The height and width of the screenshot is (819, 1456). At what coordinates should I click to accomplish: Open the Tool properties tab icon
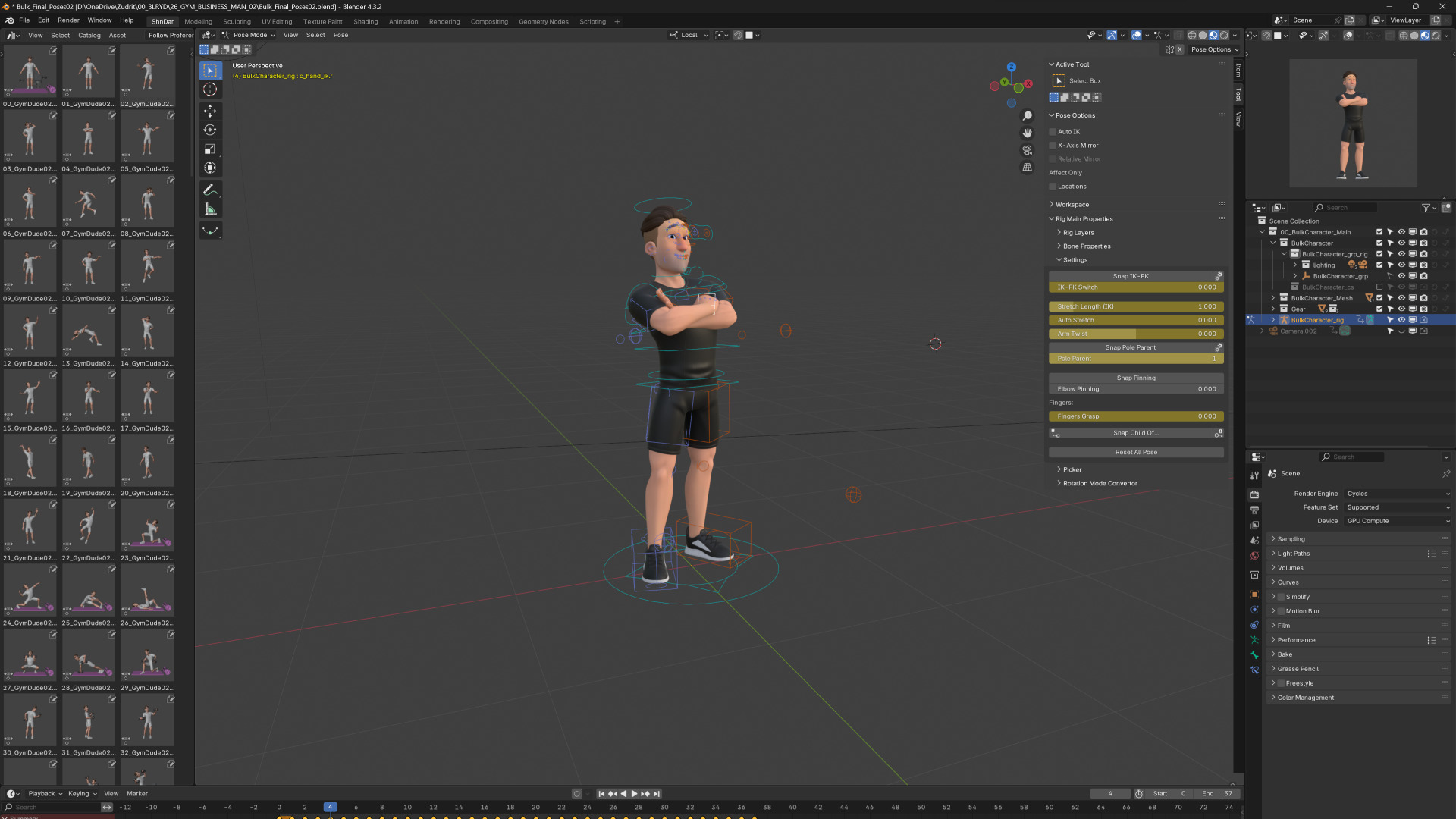1254,475
